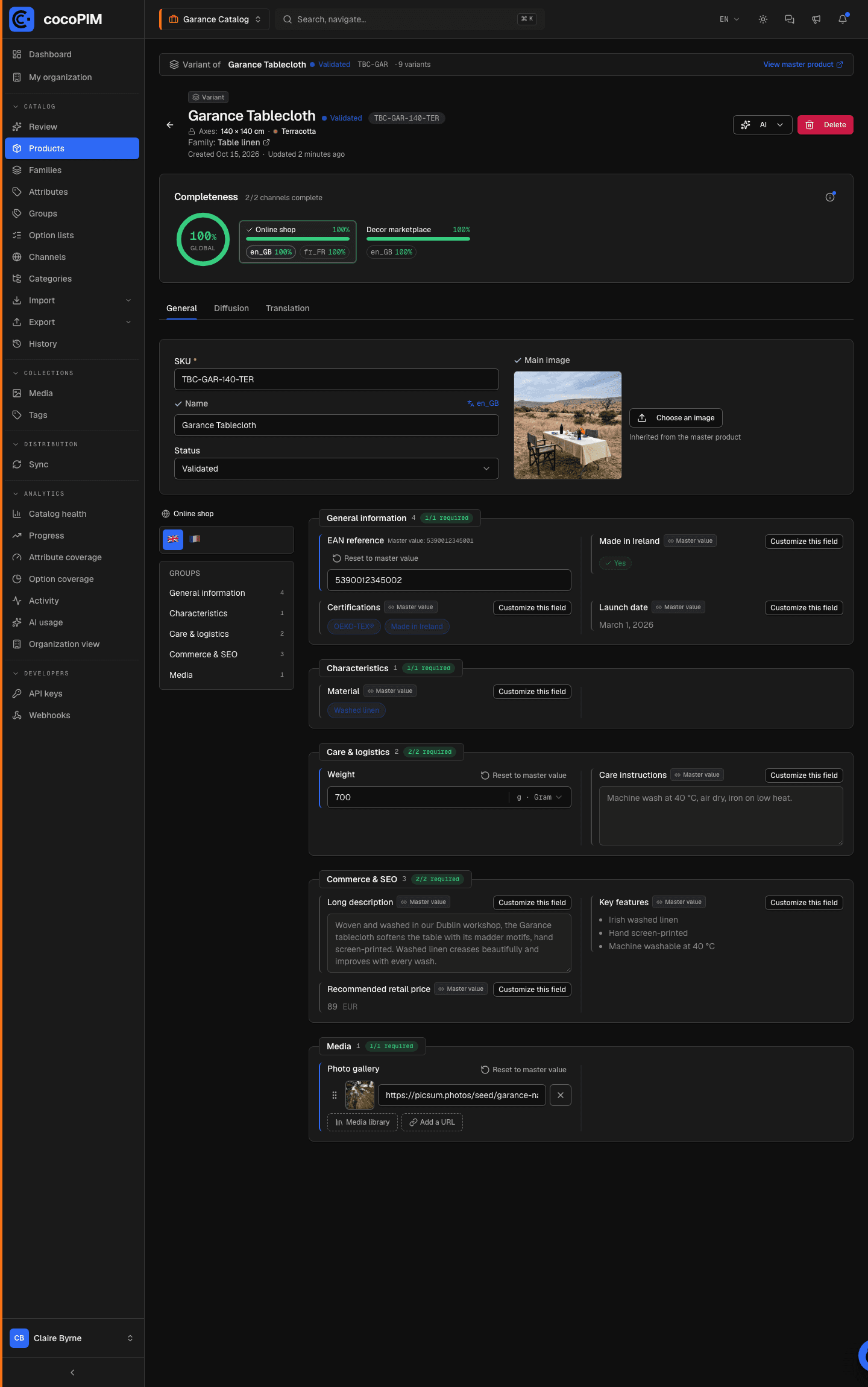868x1387 pixels.
Task: Click the main image thumbnail
Action: tap(568, 425)
